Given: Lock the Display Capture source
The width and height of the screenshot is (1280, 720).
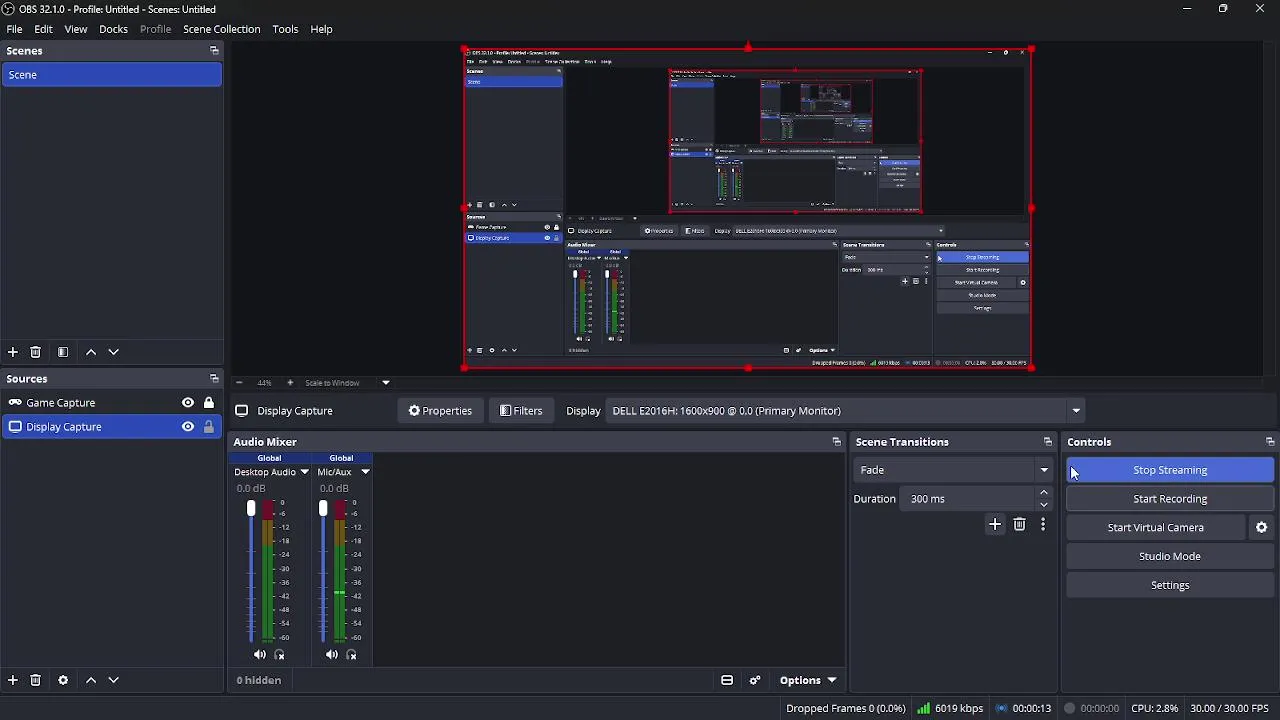Looking at the screenshot, I should [x=209, y=427].
